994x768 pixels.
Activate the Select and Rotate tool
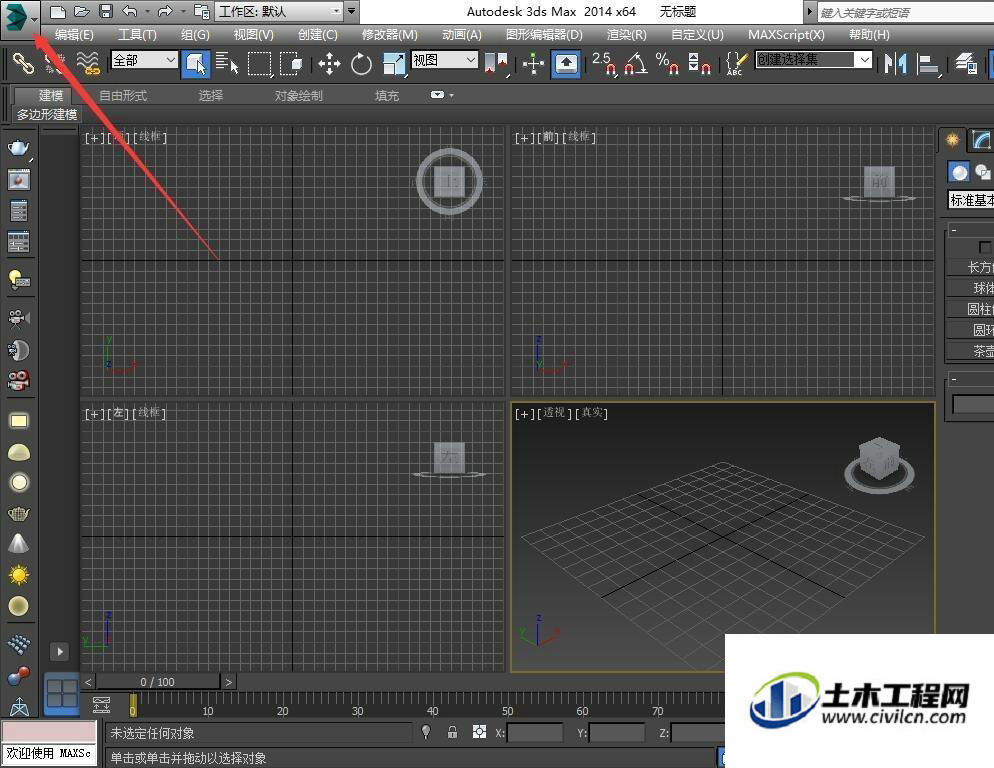(361, 63)
